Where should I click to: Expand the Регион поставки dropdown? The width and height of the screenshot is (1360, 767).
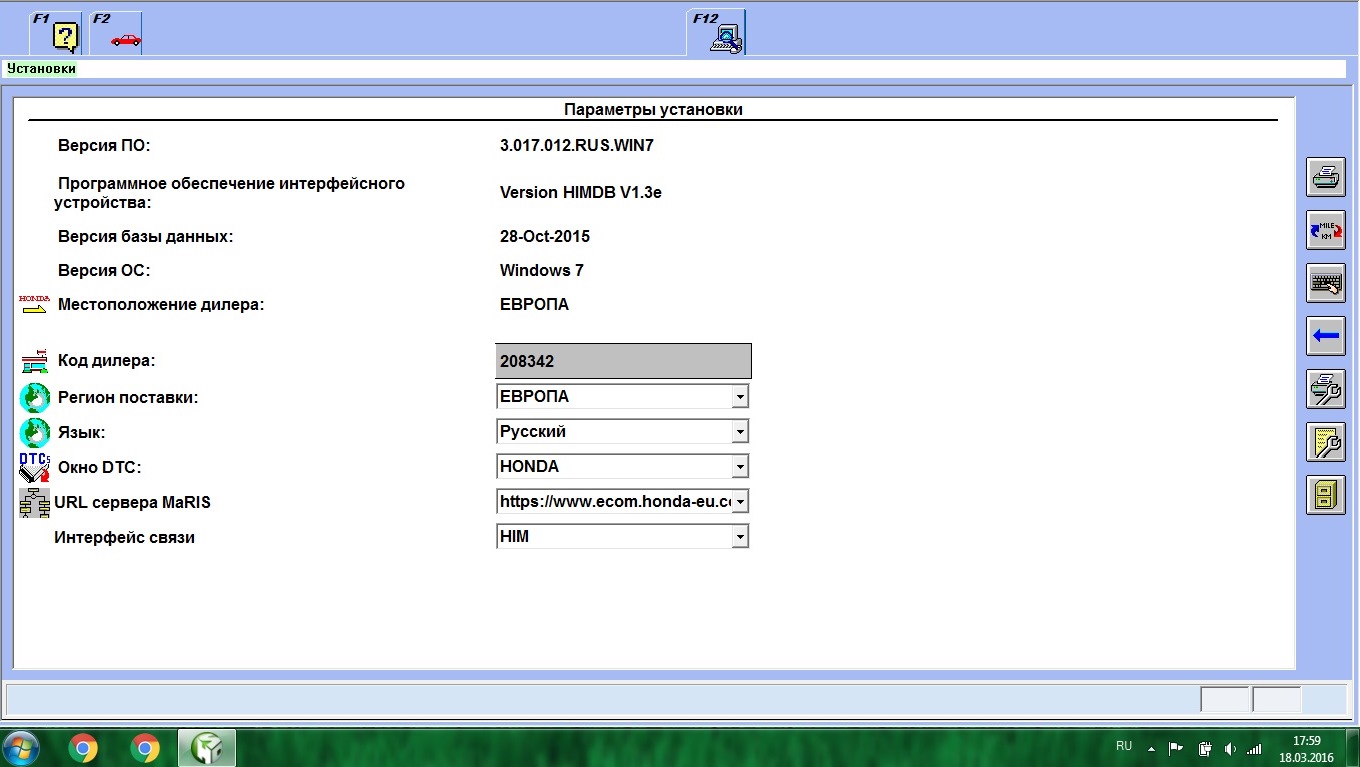tap(740, 397)
